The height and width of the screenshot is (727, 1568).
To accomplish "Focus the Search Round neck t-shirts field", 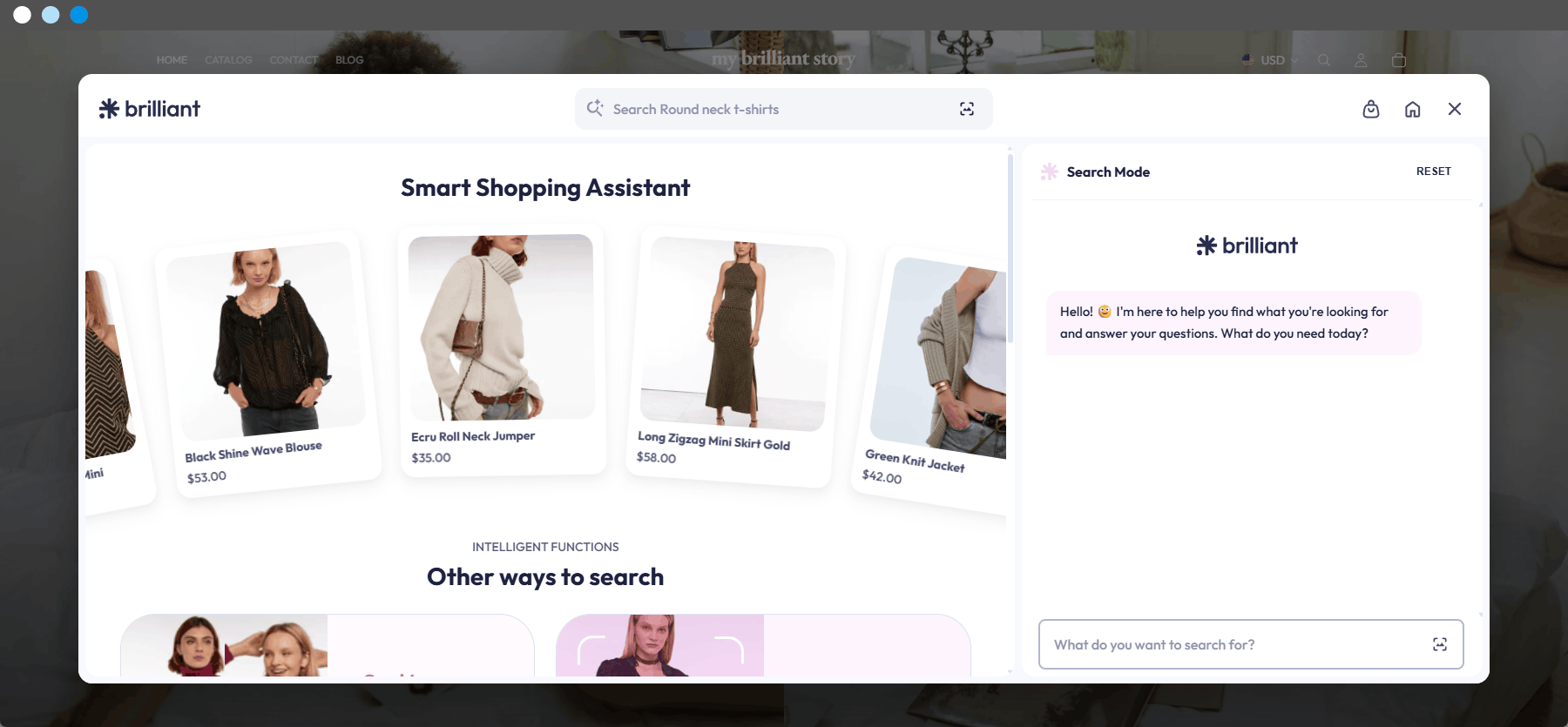I will [x=783, y=109].
